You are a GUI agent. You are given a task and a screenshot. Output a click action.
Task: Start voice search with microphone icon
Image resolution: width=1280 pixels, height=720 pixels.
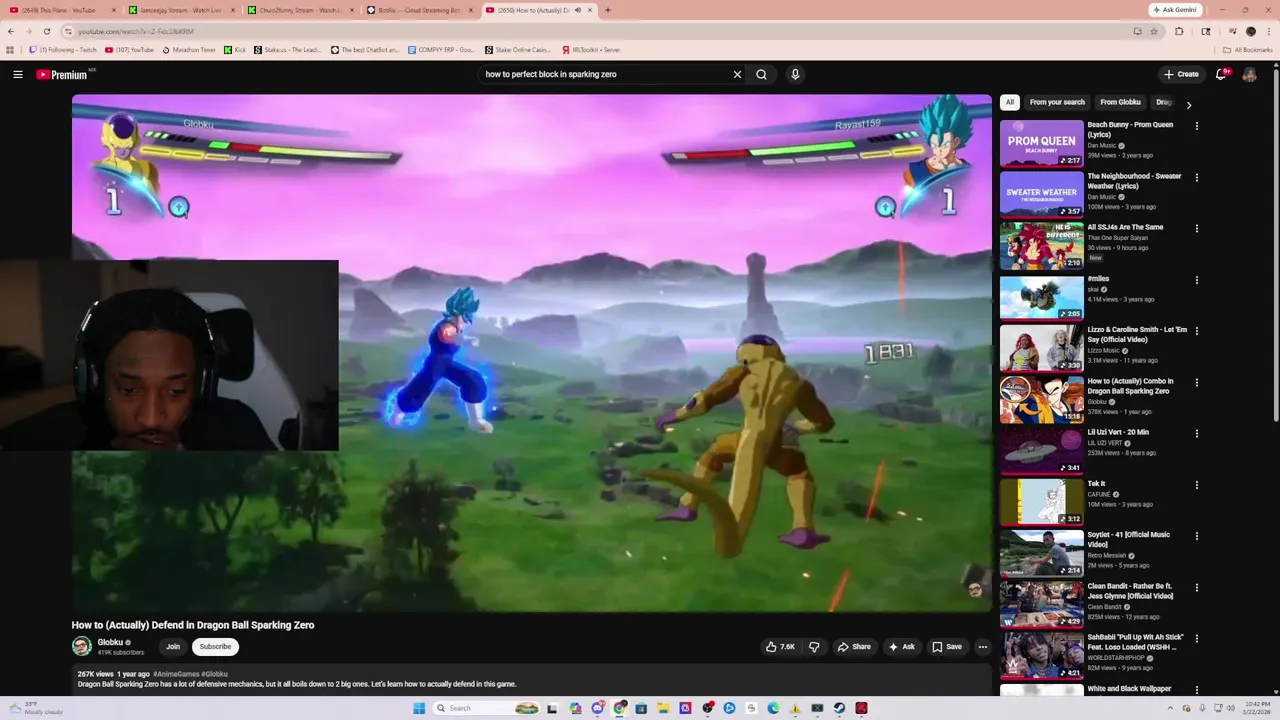tap(795, 74)
